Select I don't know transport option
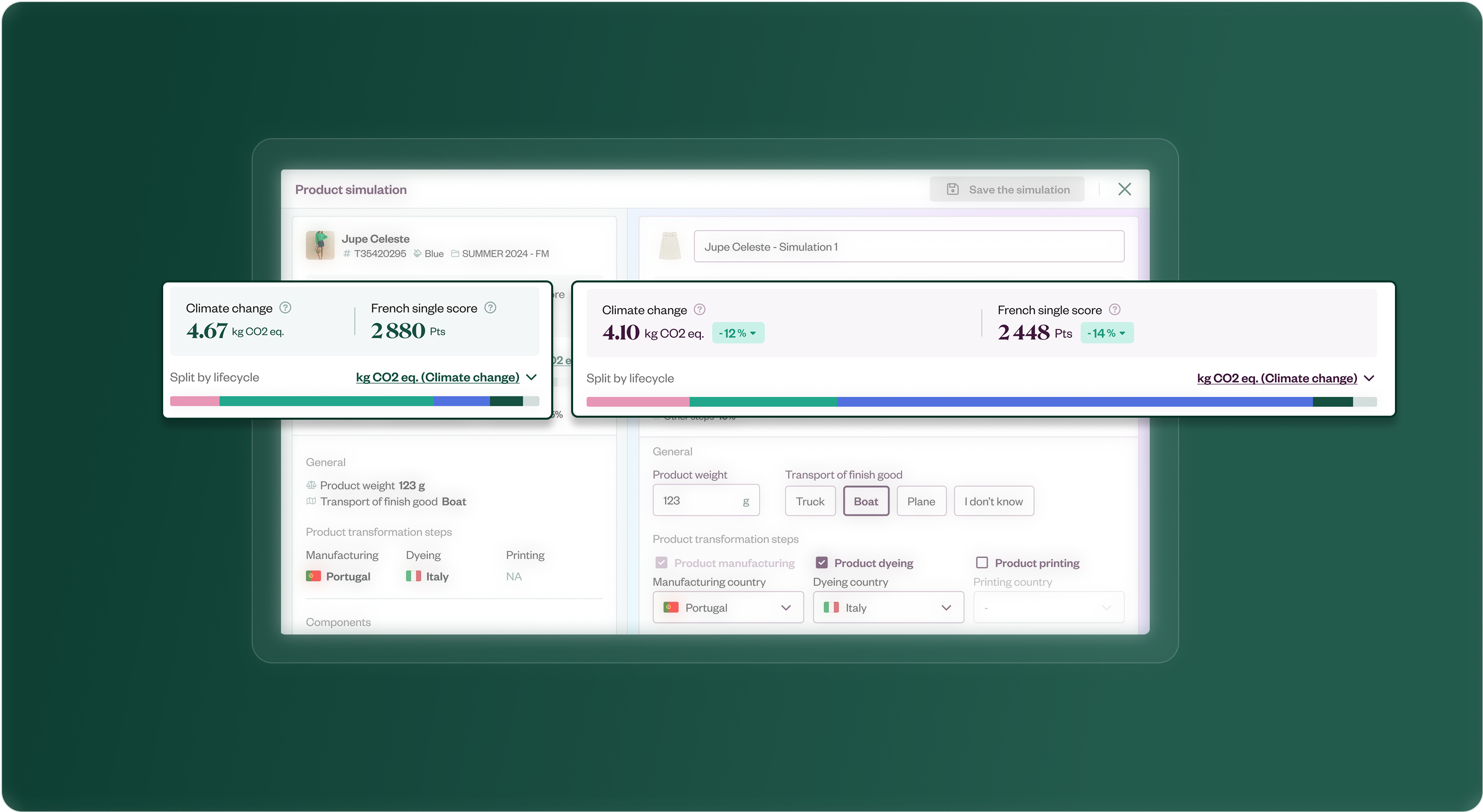This screenshot has height=812, width=1483. [x=993, y=501]
